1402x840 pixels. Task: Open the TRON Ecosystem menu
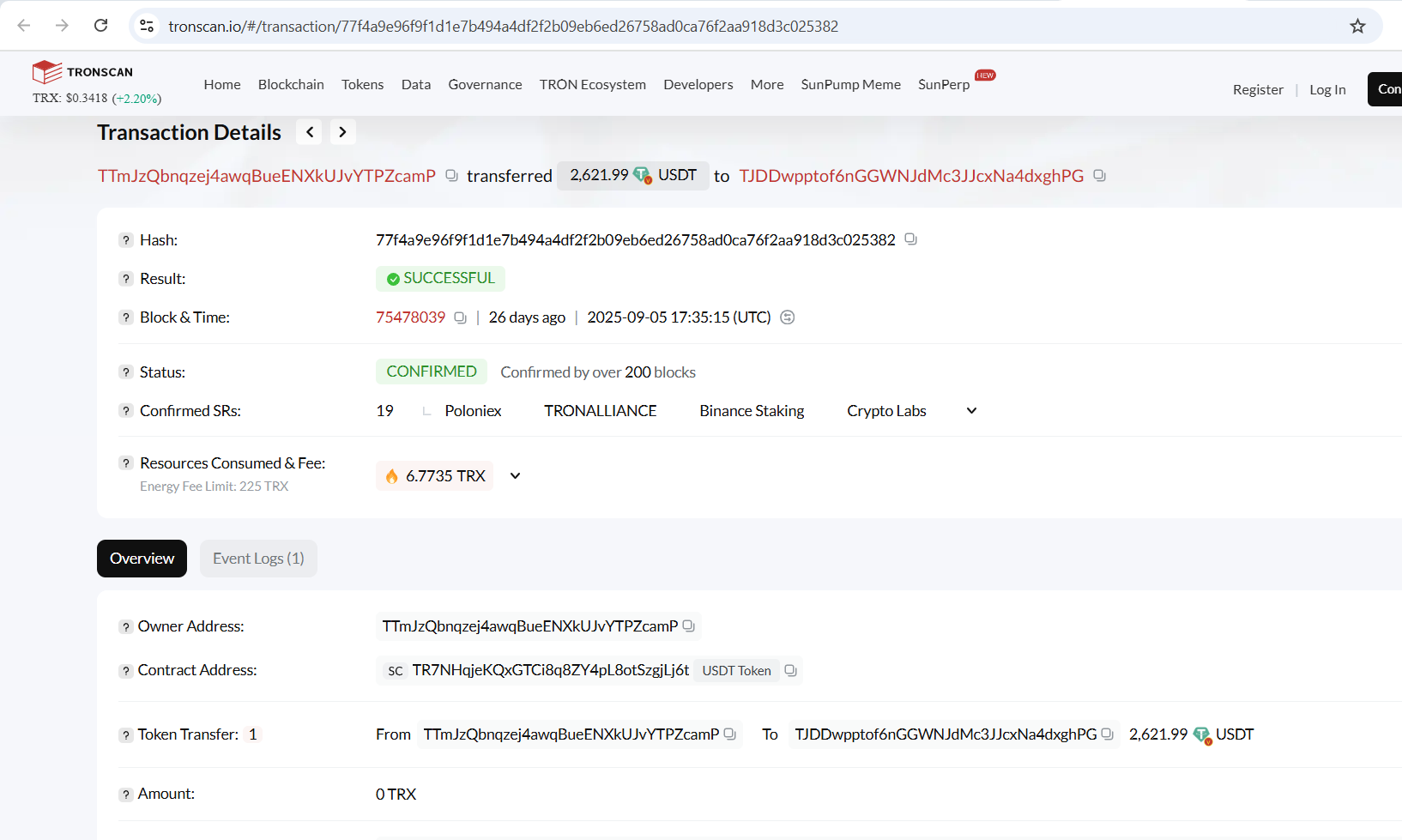(593, 84)
